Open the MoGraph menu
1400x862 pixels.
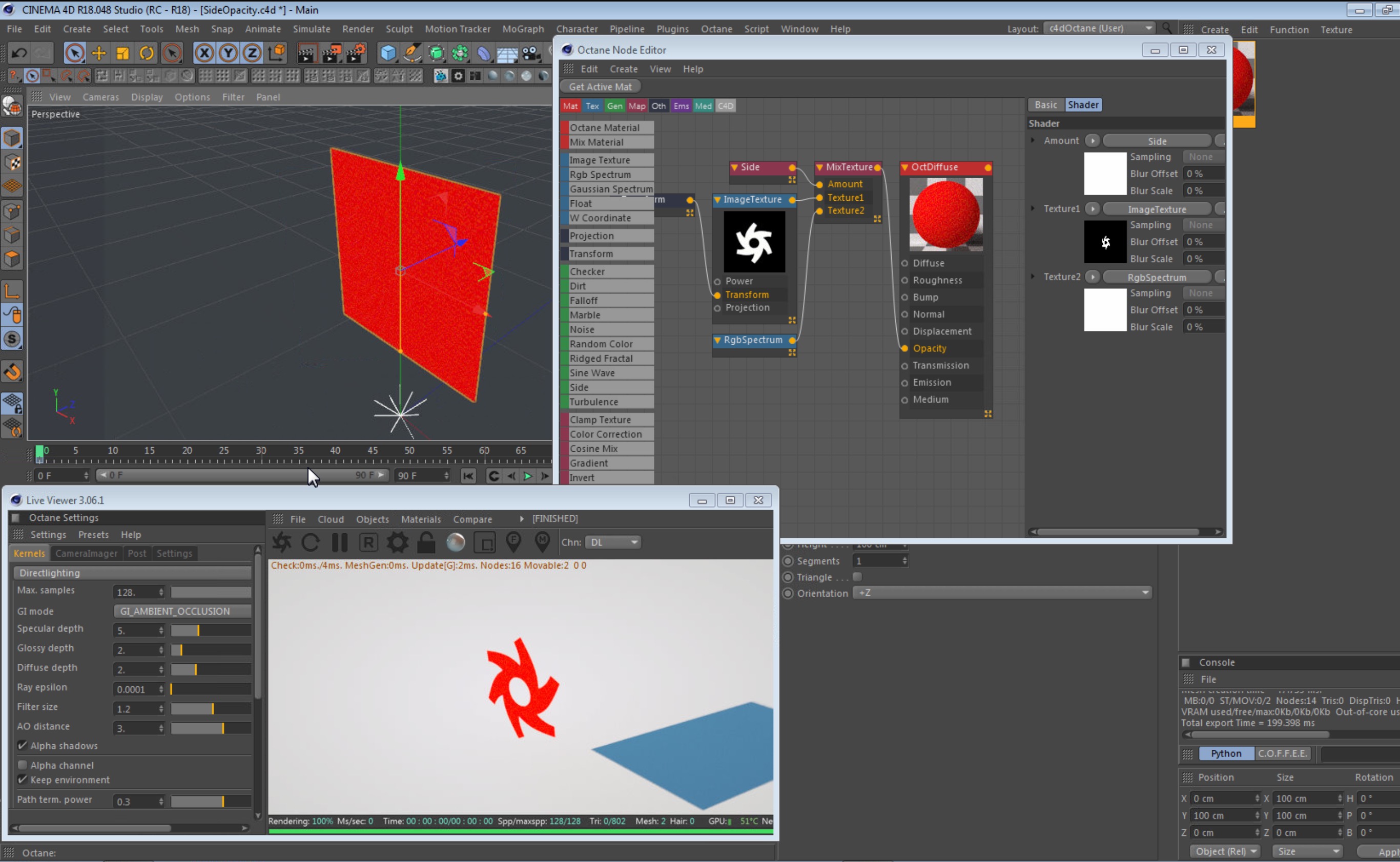[522, 29]
